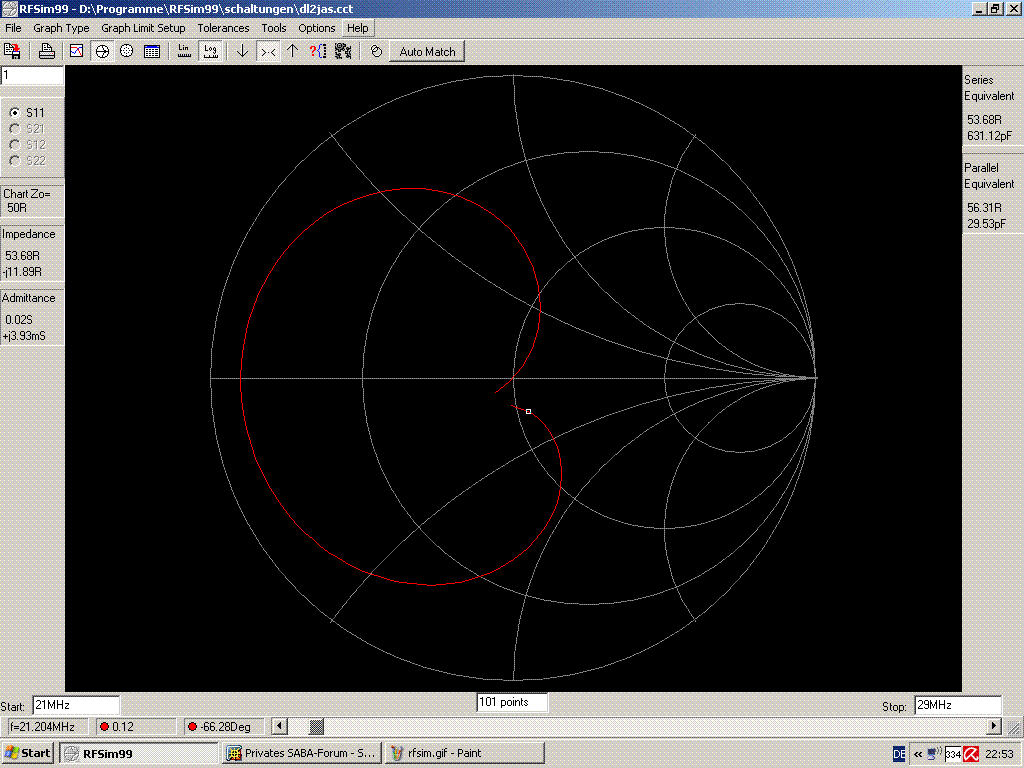
Task: Select the S12 radio button
Action: [14, 144]
